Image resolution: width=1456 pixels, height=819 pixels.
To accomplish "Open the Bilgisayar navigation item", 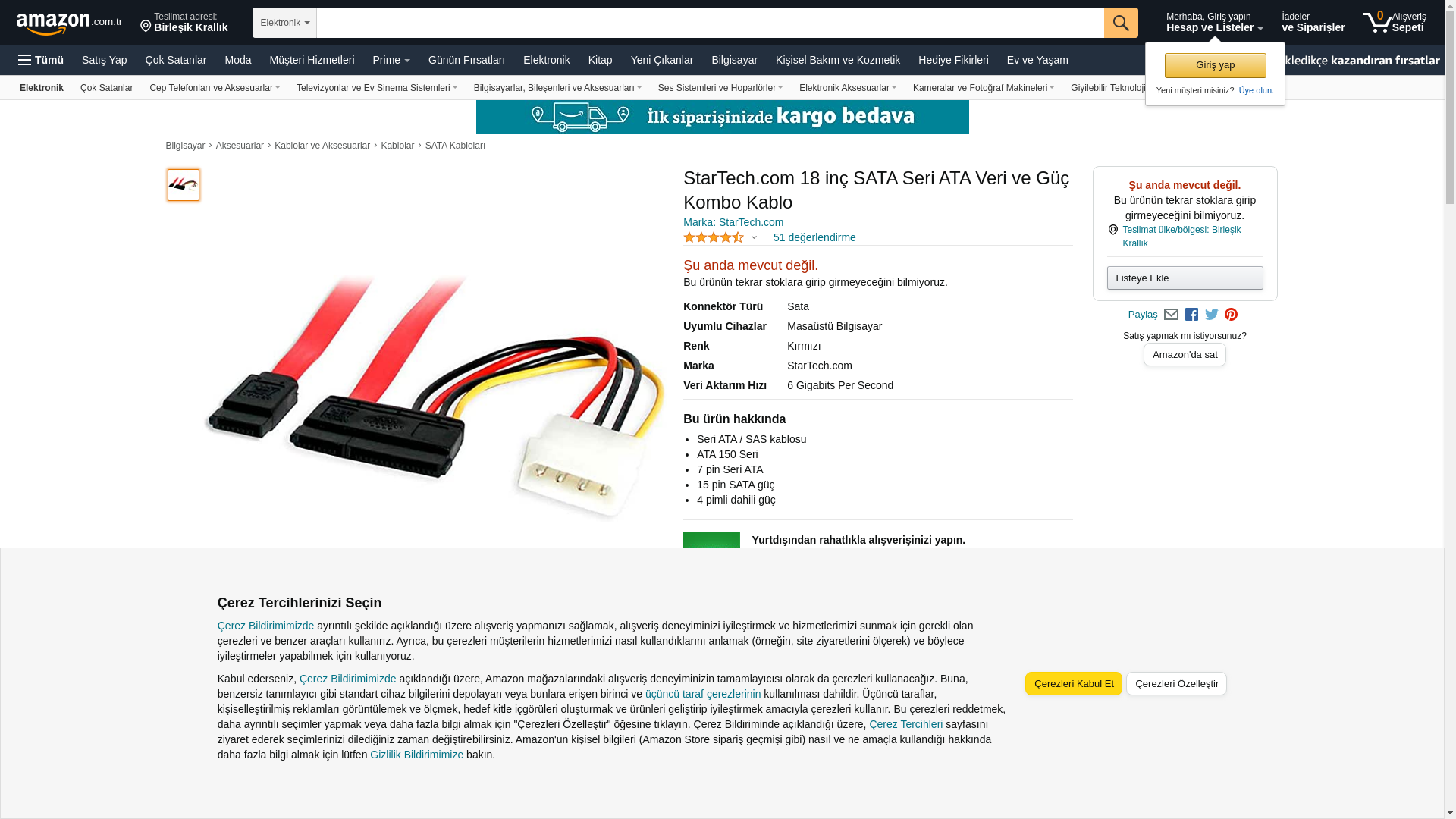I will coord(734,60).
